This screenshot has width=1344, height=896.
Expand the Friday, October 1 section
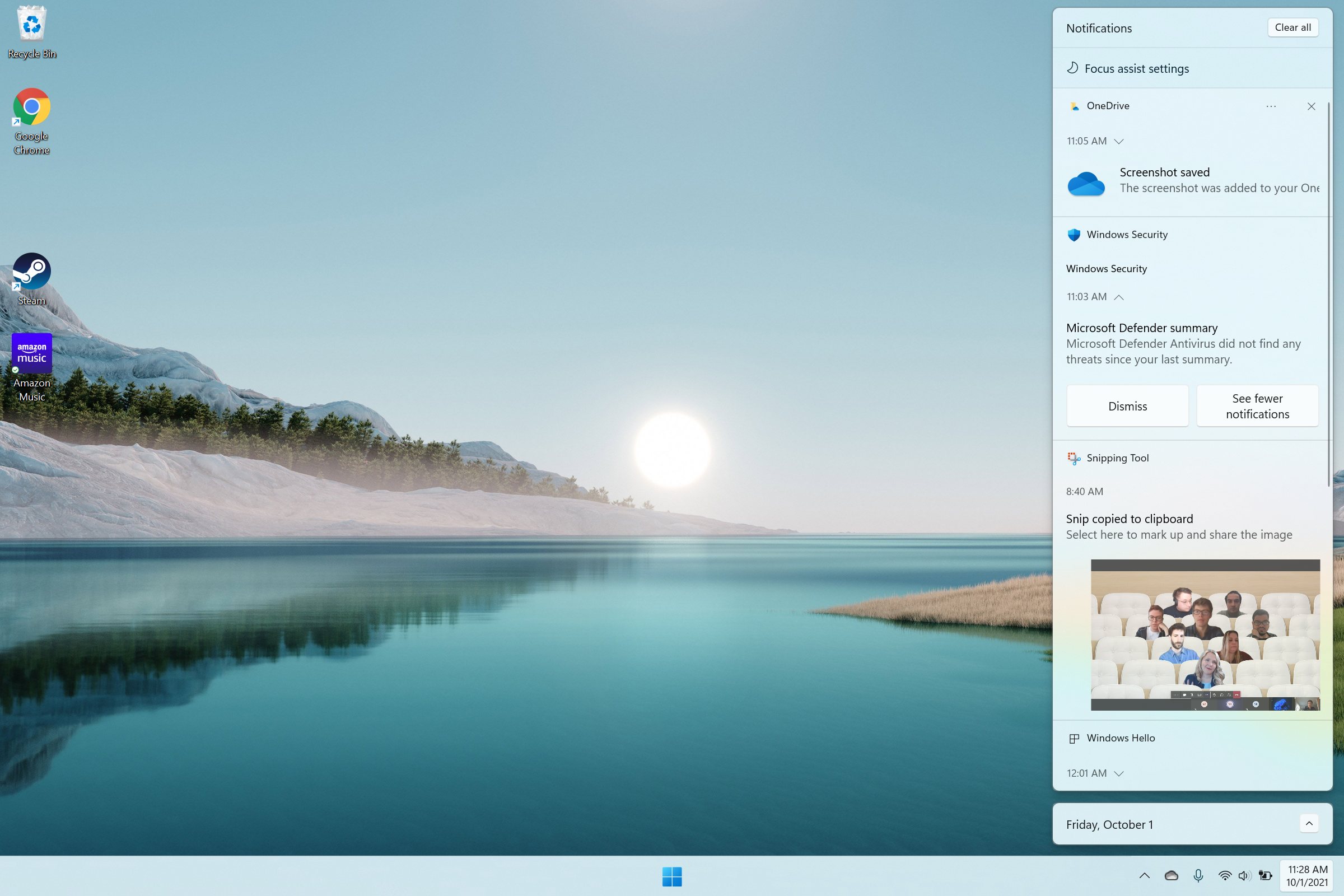1310,823
